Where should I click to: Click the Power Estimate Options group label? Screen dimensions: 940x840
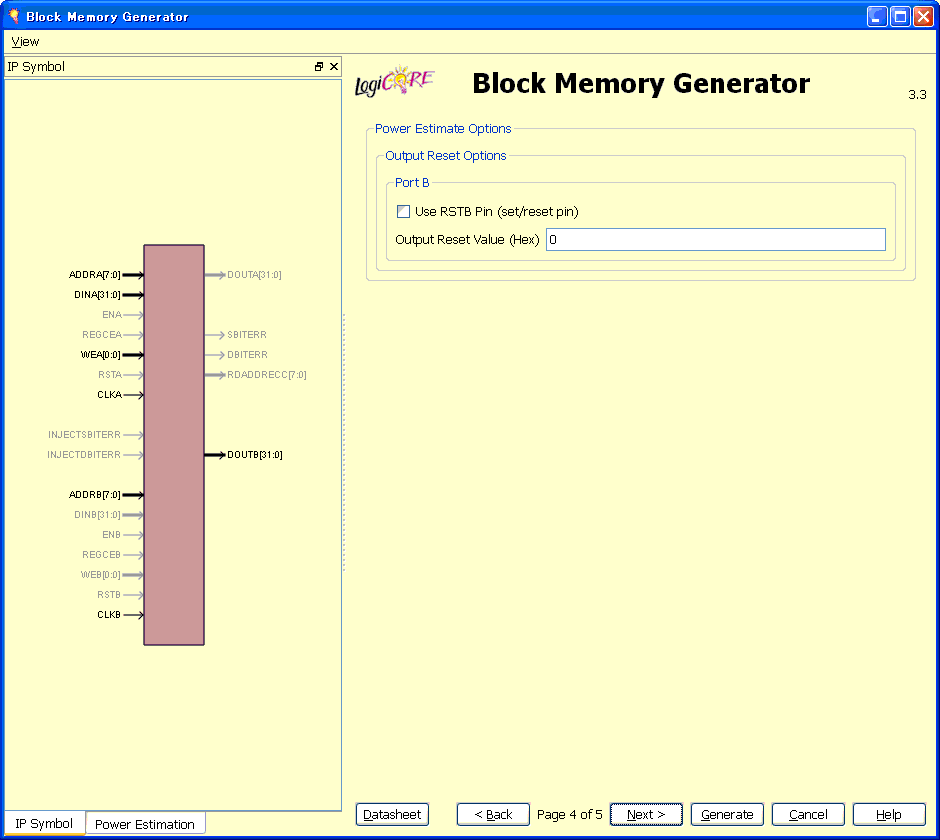tap(443, 129)
